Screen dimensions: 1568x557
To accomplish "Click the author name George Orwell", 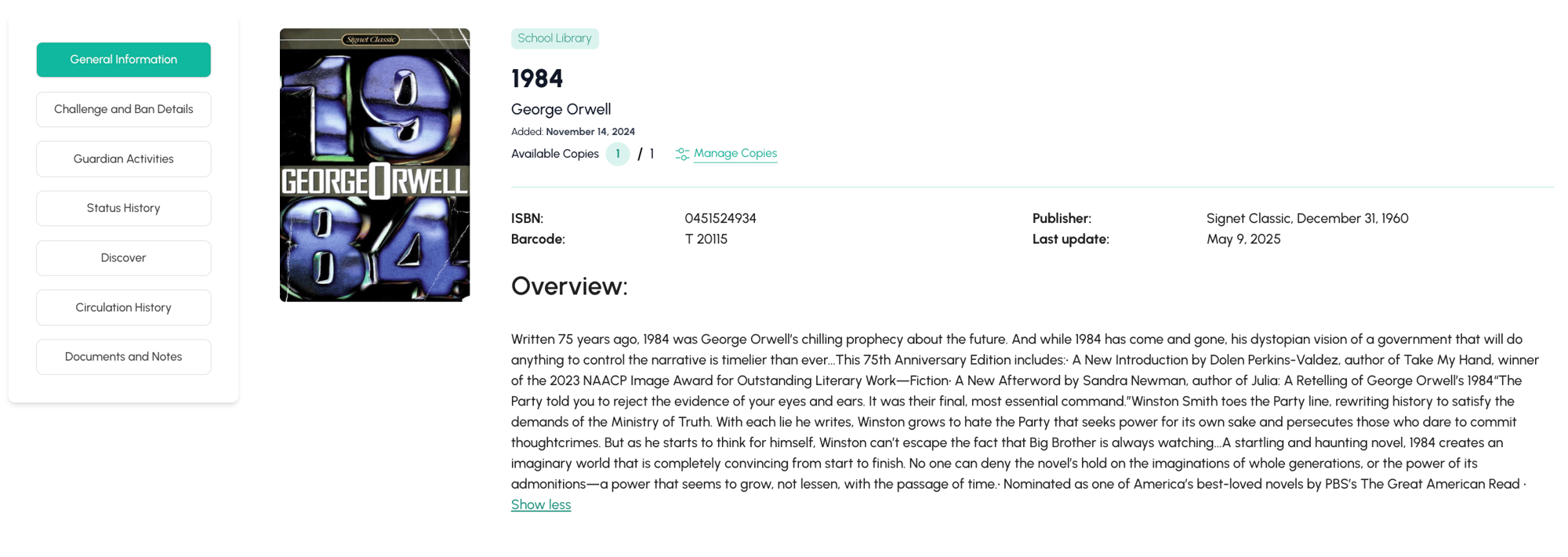I will click(561, 109).
